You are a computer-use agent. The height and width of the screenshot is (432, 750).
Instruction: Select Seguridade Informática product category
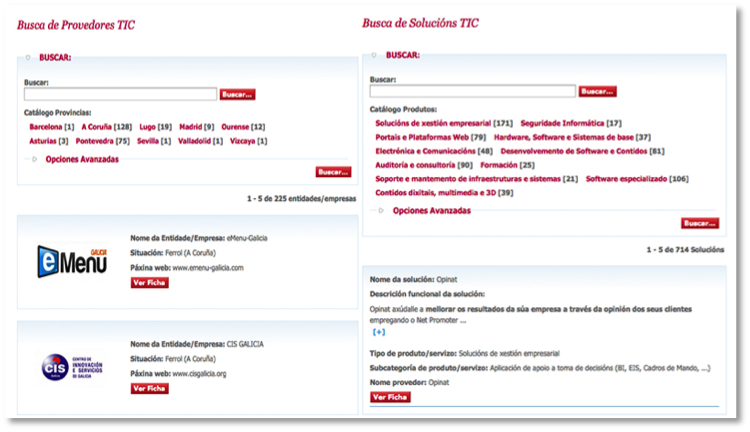[x=562, y=122]
